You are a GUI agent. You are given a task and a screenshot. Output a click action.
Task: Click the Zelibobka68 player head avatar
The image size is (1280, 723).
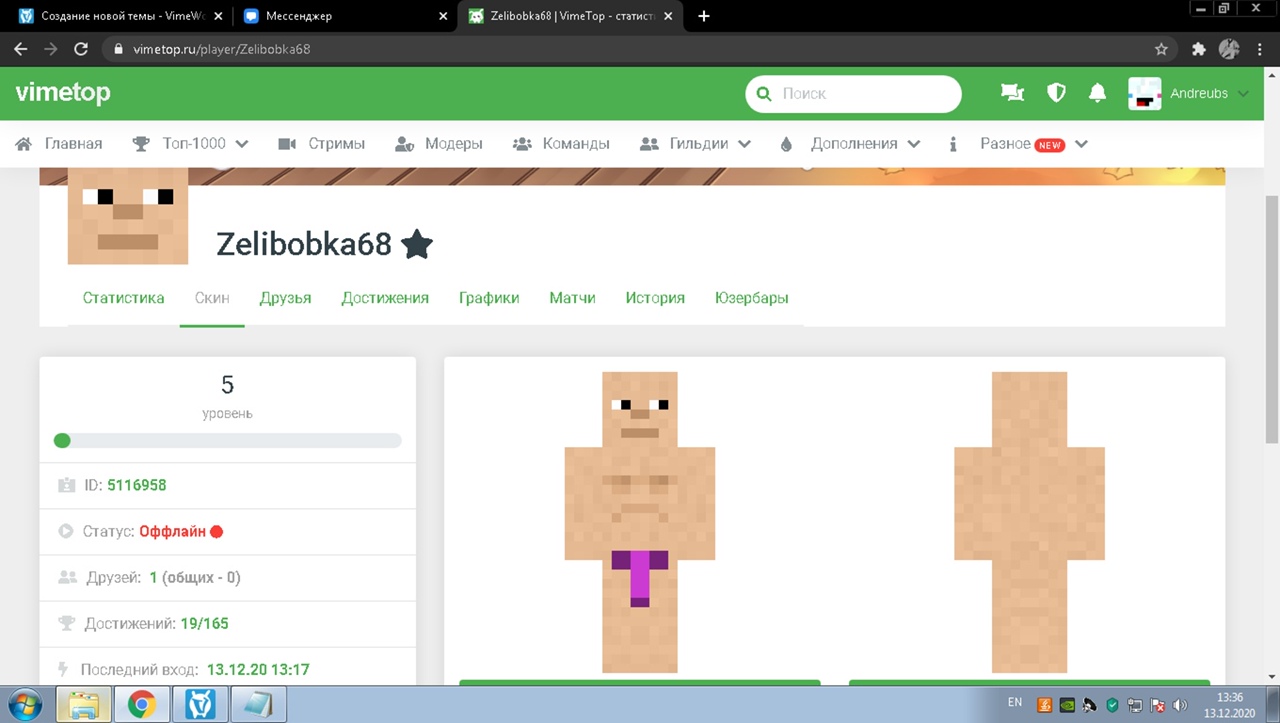[128, 216]
